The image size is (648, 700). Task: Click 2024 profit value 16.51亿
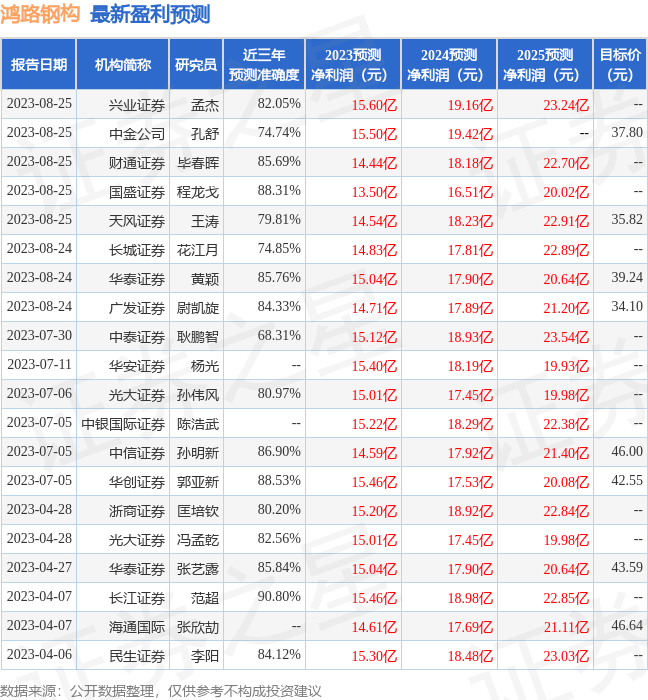click(x=470, y=192)
